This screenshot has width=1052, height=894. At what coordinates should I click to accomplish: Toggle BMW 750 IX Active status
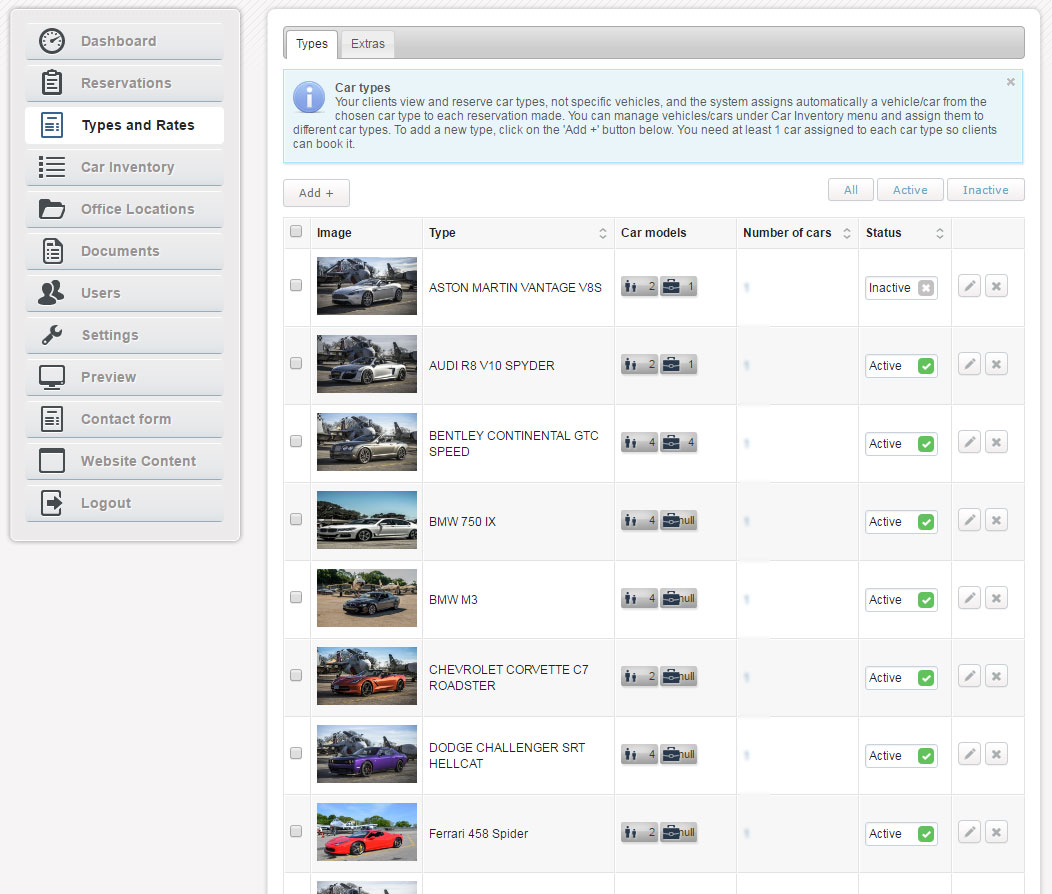tap(901, 522)
